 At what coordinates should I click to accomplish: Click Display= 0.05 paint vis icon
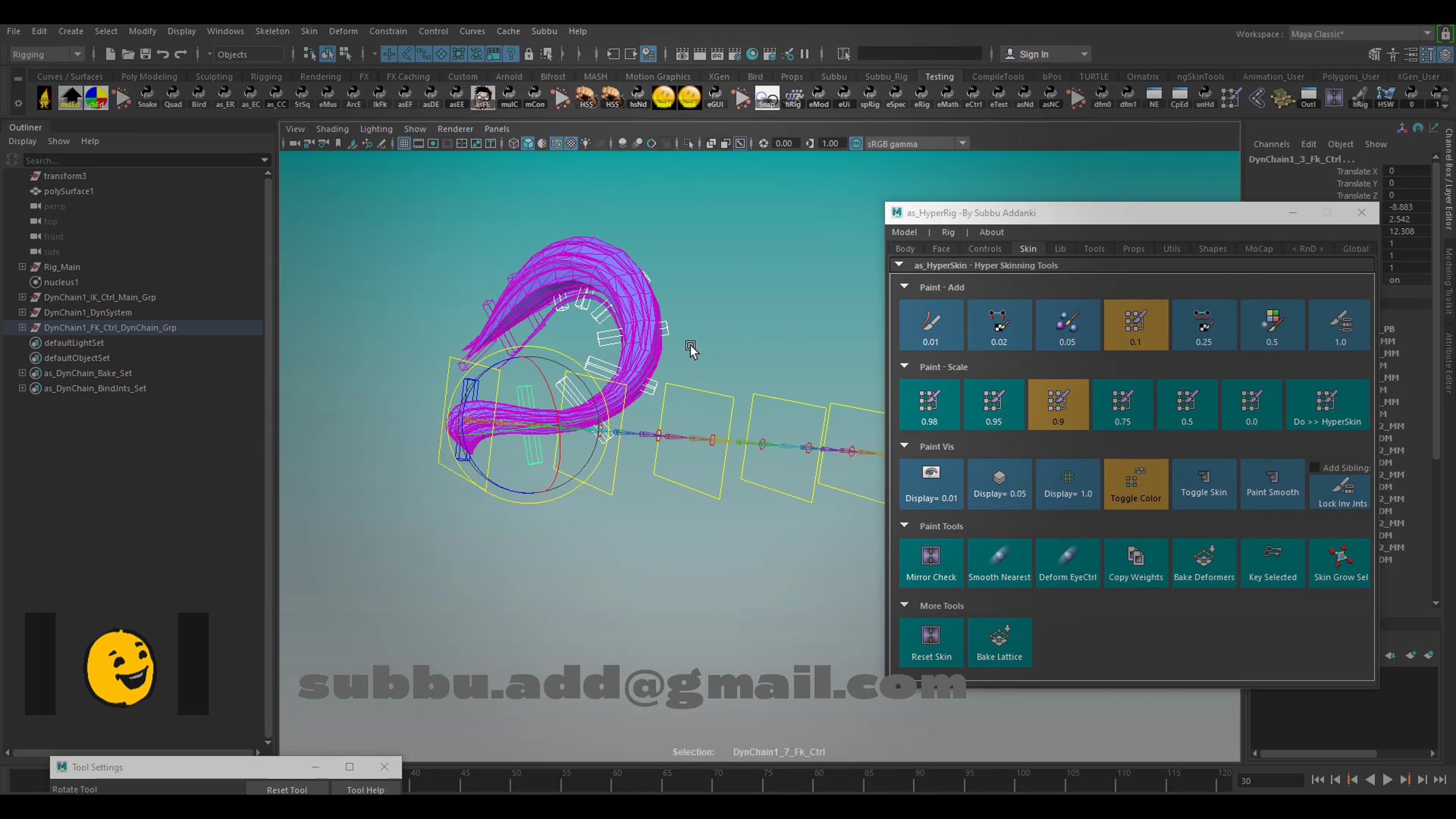(x=999, y=484)
